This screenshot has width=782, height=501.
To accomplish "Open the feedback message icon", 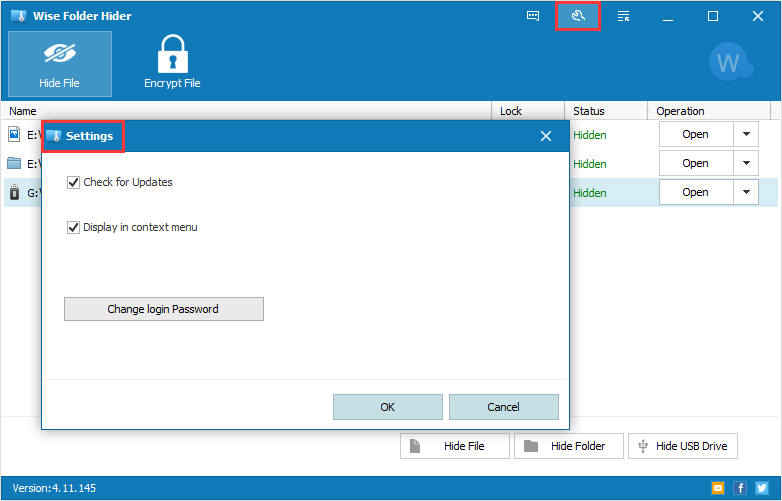I will pos(533,16).
